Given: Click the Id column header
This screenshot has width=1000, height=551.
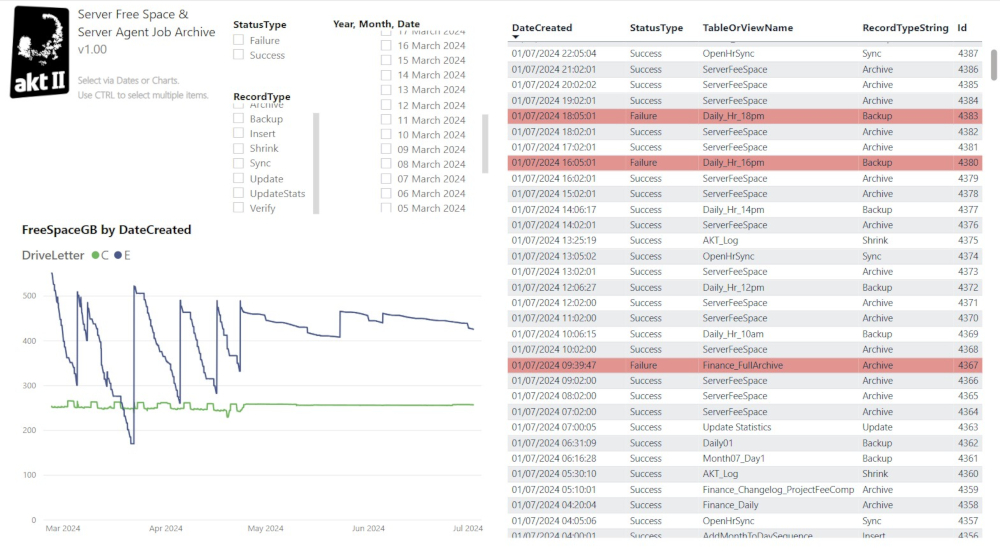Looking at the screenshot, I should click(x=962, y=28).
